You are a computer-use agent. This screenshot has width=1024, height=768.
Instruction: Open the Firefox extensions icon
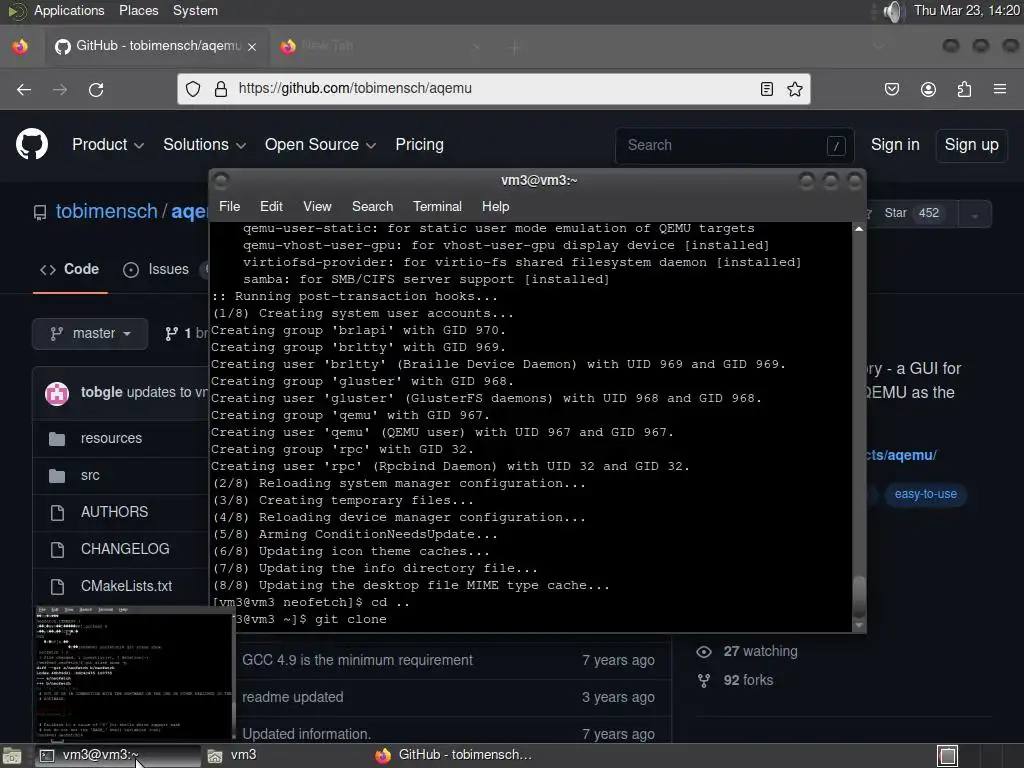point(964,89)
